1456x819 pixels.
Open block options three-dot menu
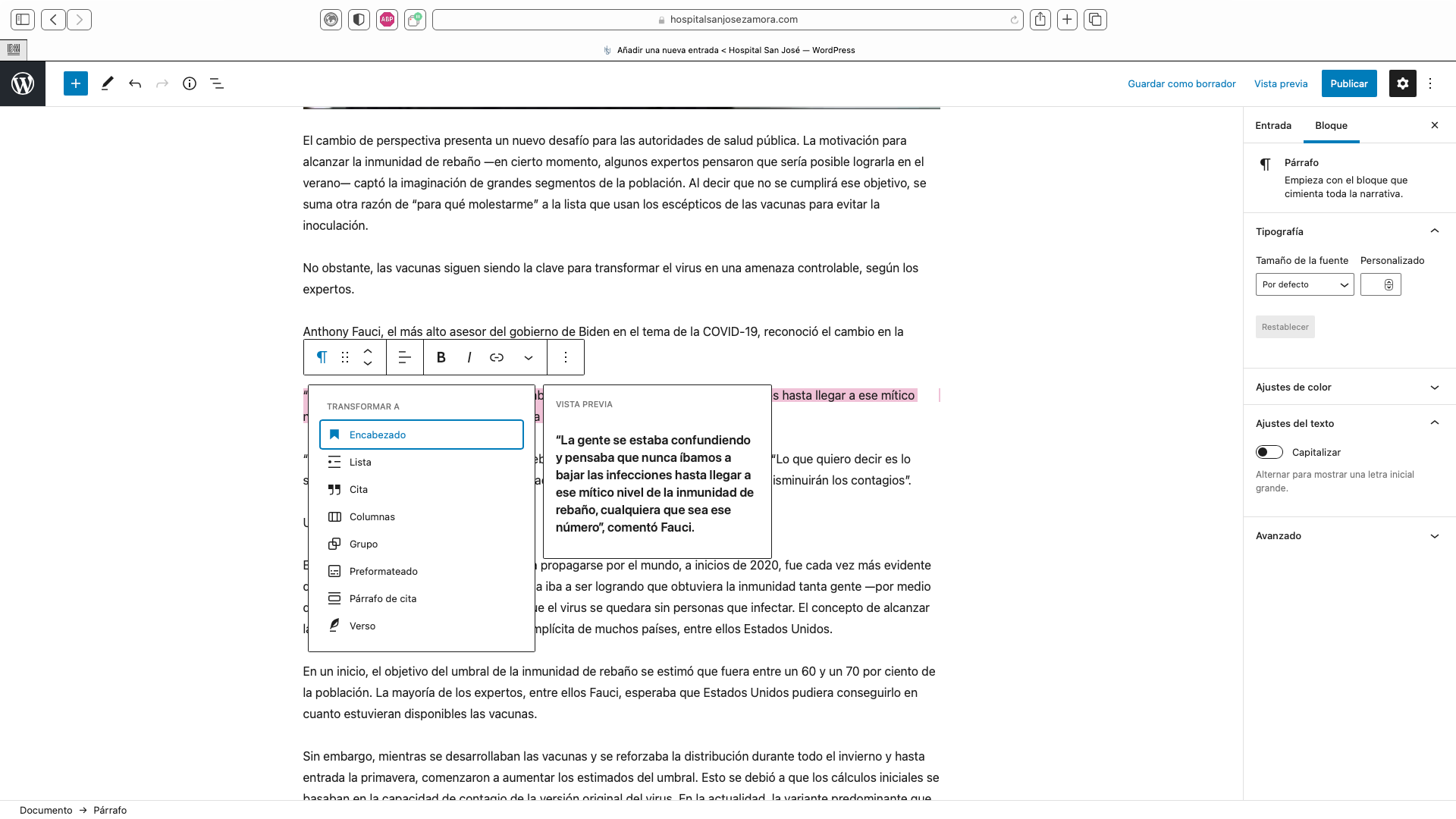[x=566, y=357]
